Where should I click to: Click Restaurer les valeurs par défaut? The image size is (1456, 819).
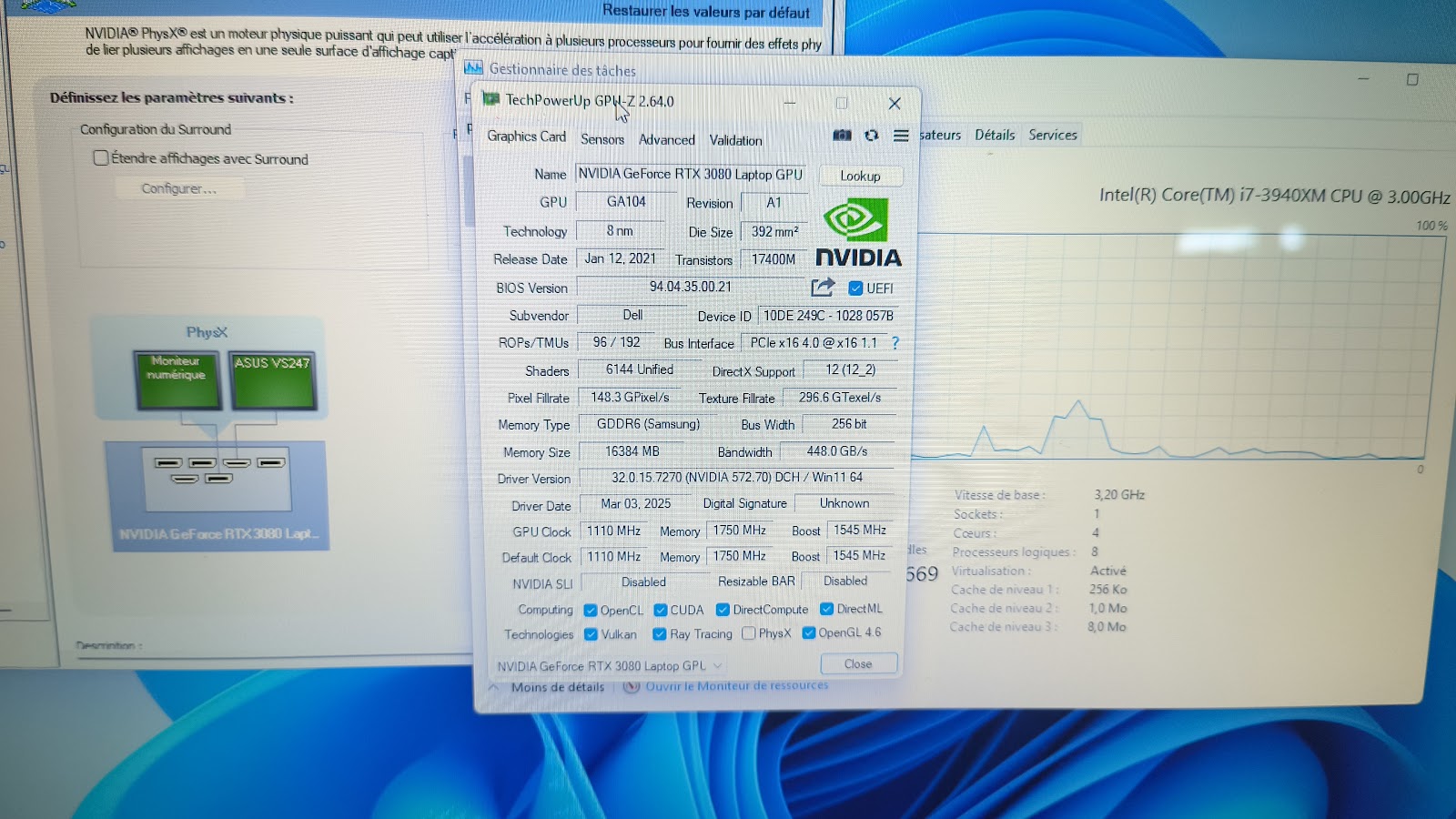(706, 12)
